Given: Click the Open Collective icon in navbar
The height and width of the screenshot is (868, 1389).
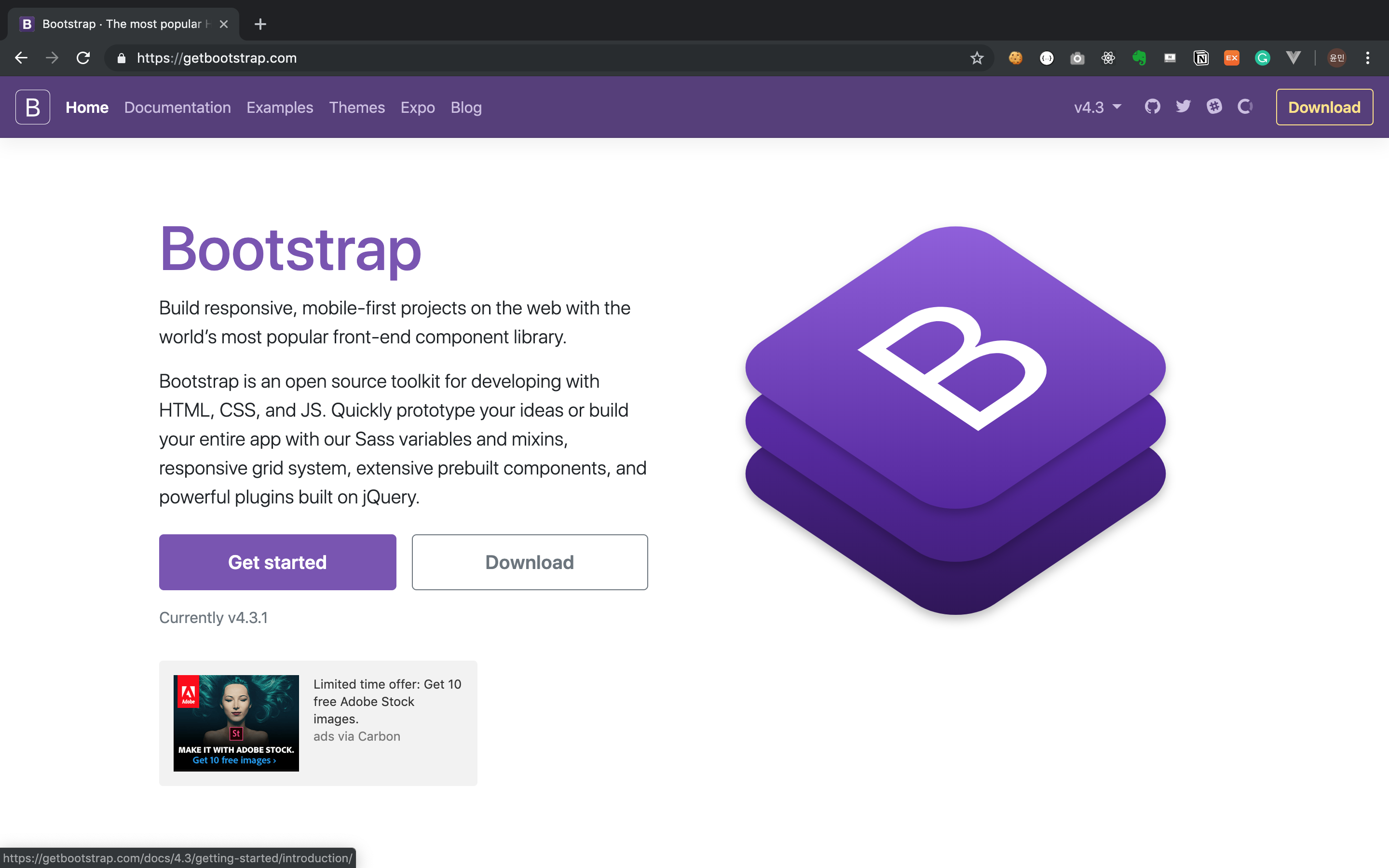Looking at the screenshot, I should [x=1244, y=107].
